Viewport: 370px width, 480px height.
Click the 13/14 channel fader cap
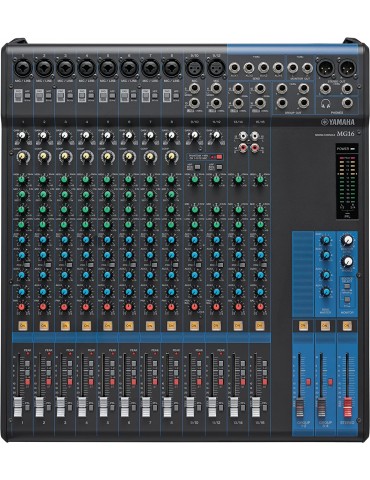pyautogui.click(x=234, y=407)
